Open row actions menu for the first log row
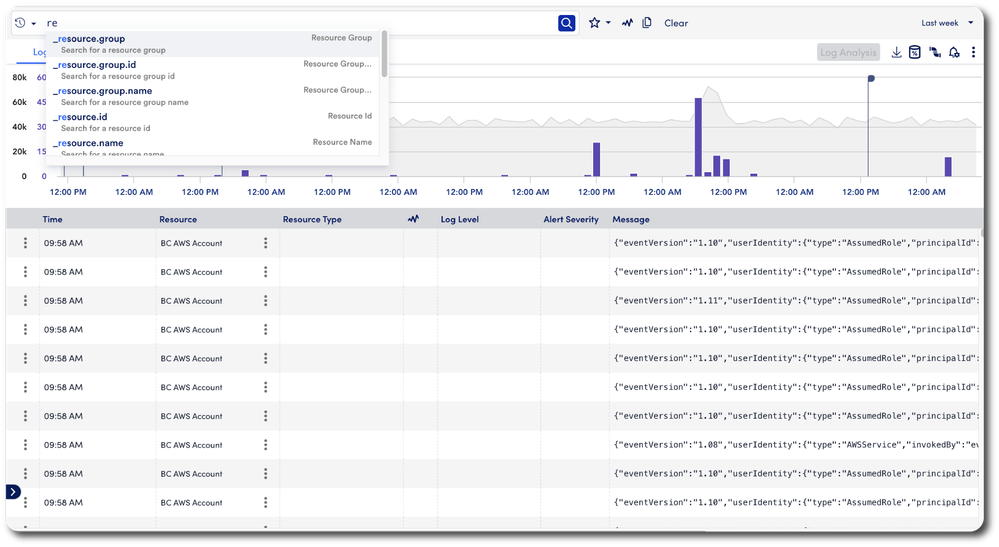The width and height of the screenshot is (999, 547). (25, 243)
